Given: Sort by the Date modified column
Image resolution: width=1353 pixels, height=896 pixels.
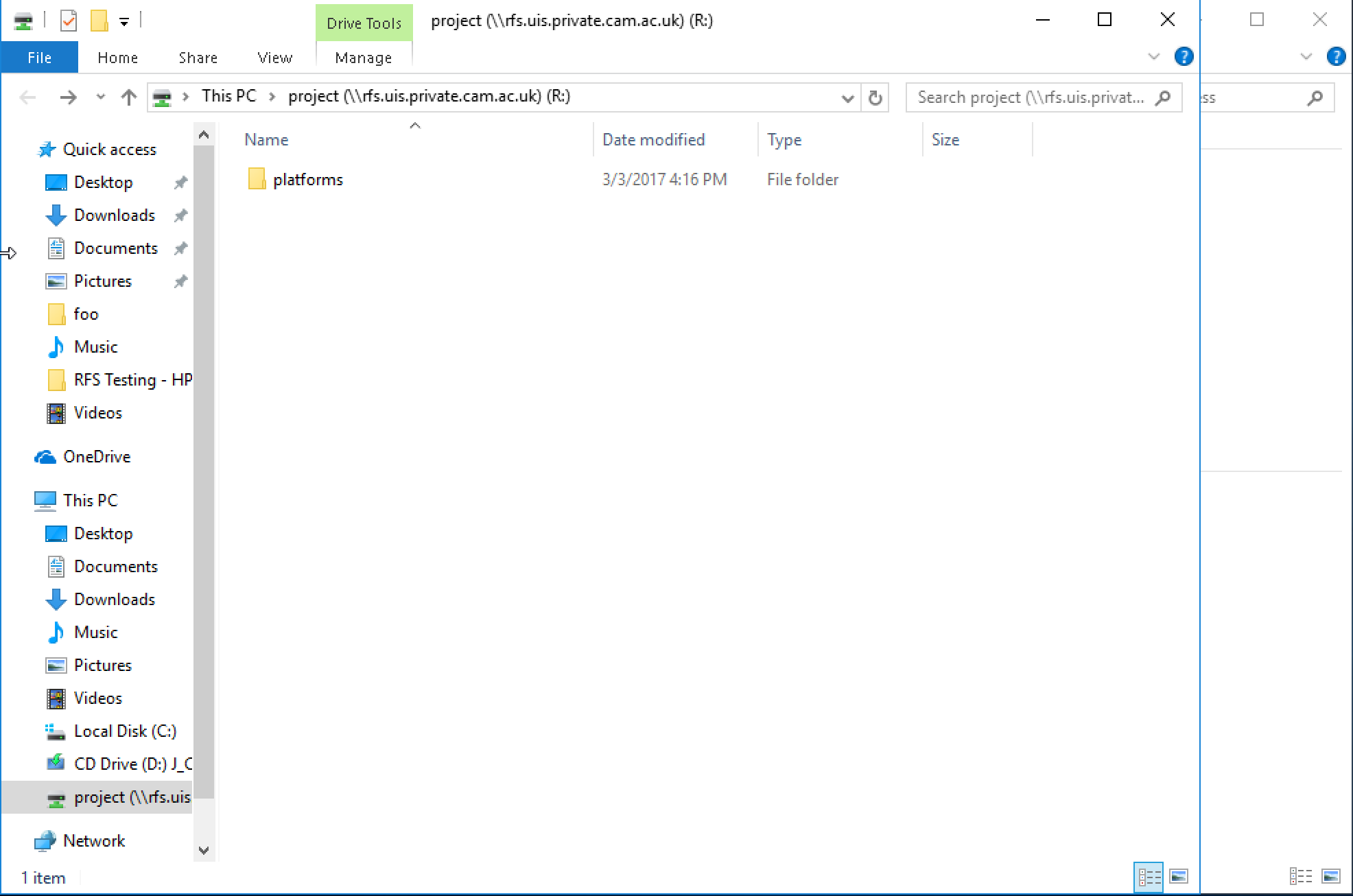Looking at the screenshot, I should 653,140.
